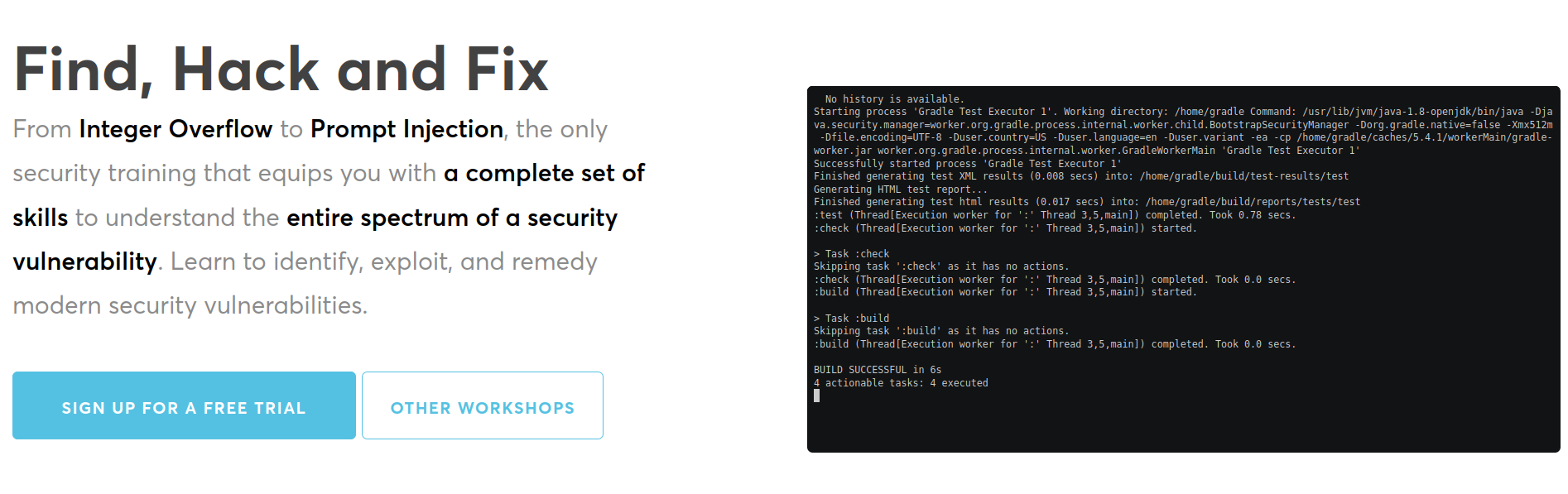
Task: Click the "Learn to identify, exploit, and remedy" sentence
Action: (383, 261)
